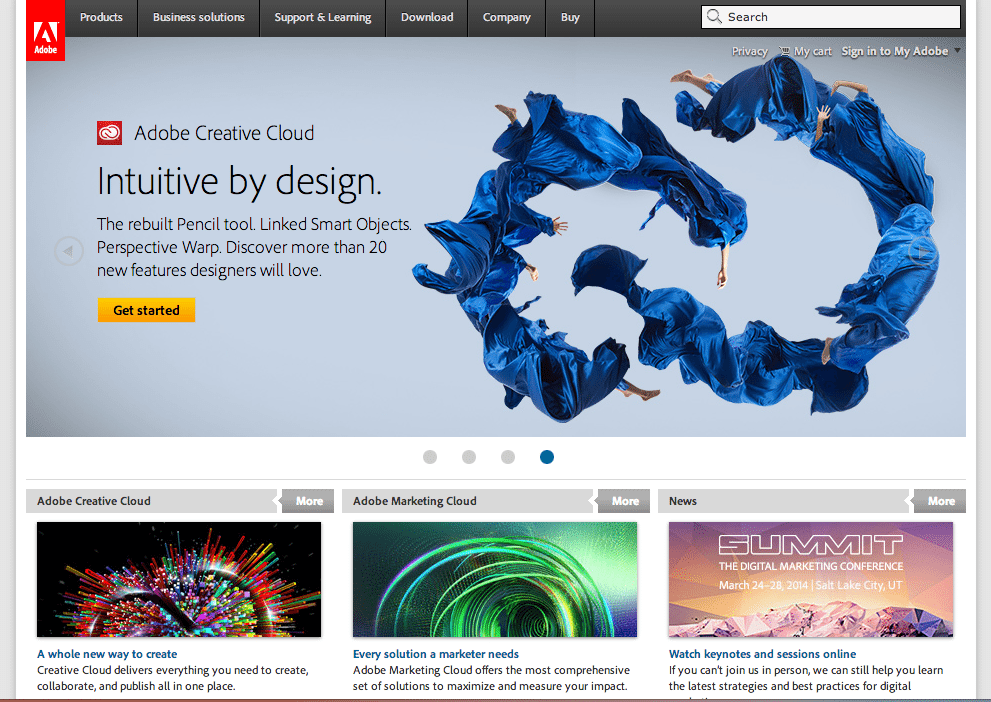Screen dimensions: 991x702
Task: Open the shopping cart via the cart icon
Action: (x=787, y=51)
